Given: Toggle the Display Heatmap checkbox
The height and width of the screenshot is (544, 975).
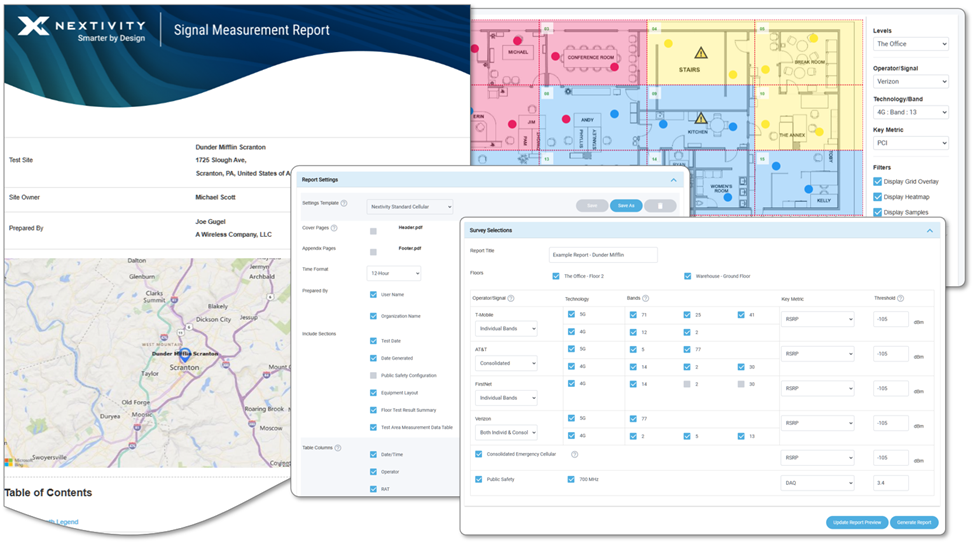Looking at the screenshot, I should (x=877, y=197).
